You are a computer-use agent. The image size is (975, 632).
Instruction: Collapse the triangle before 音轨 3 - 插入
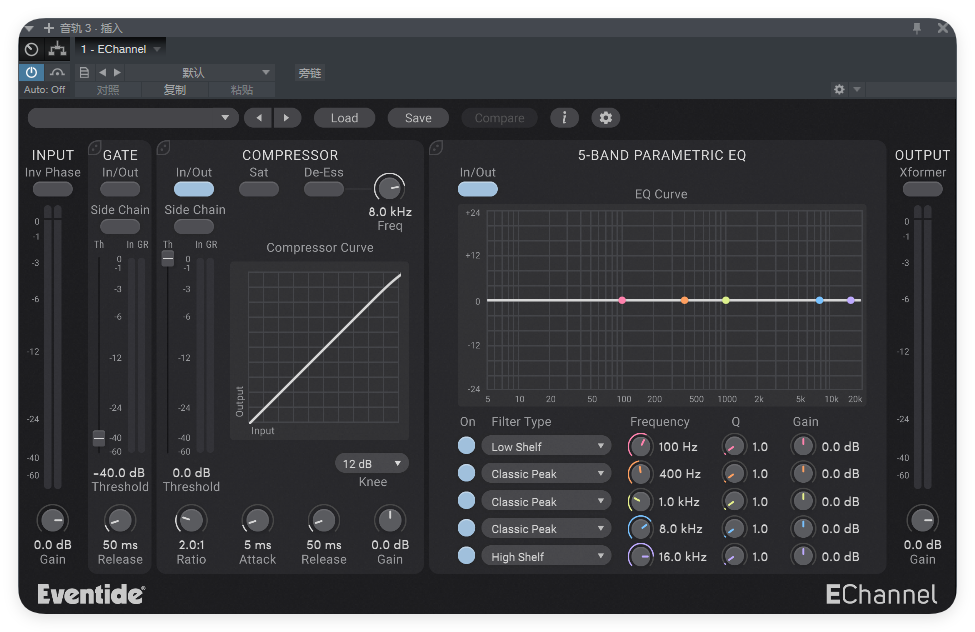click(x=29, y=29)
